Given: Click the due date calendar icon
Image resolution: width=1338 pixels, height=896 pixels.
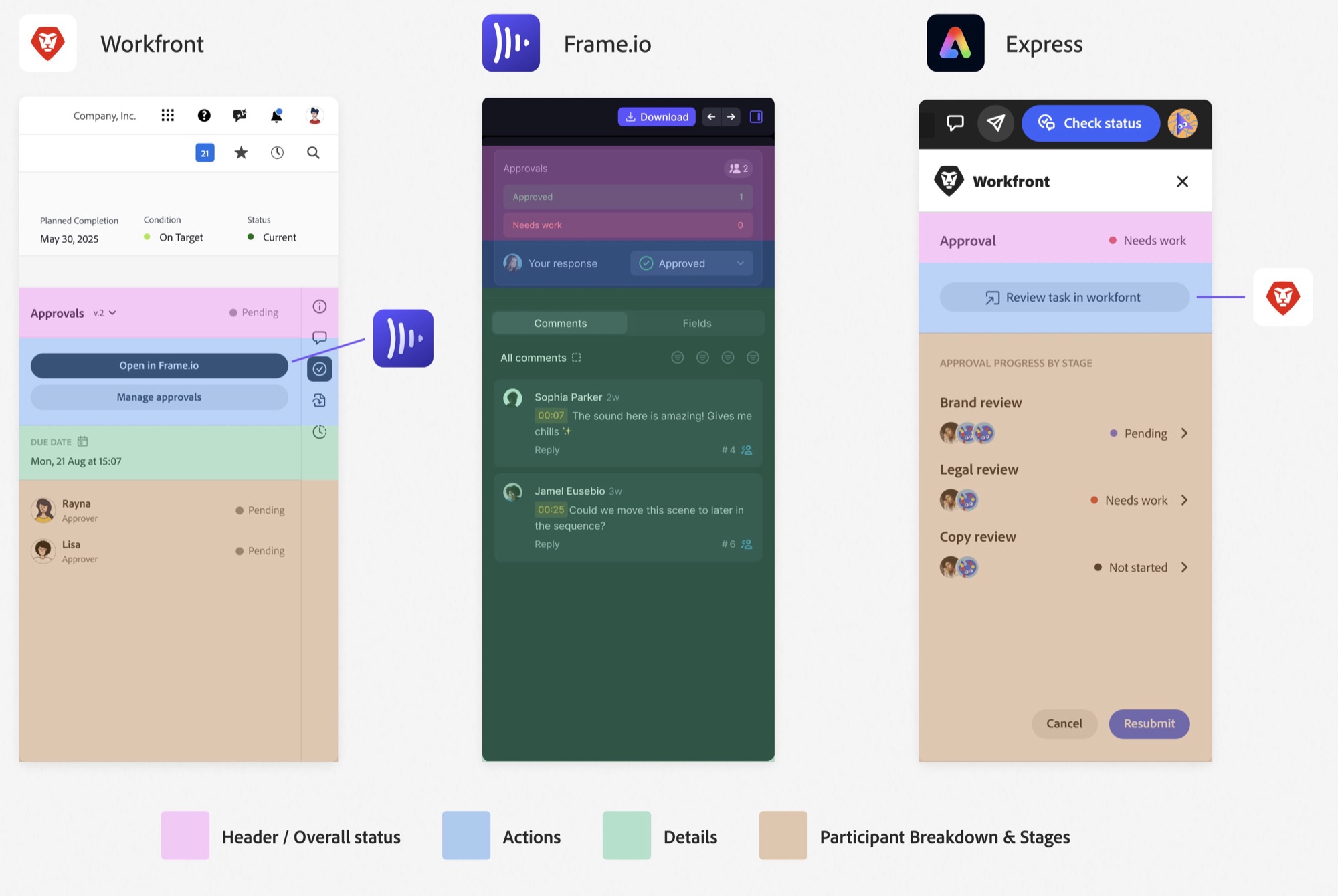Looking at the screenshot, I should [x=82, y=441].
